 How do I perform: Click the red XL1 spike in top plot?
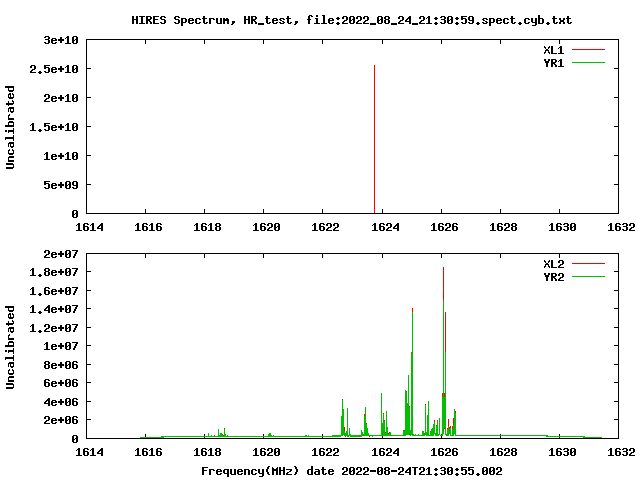pos(374,139)
